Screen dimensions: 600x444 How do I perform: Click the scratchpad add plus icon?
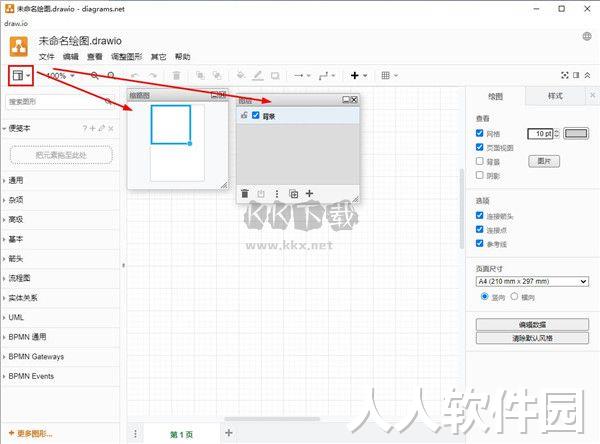[x=92, y=129]
